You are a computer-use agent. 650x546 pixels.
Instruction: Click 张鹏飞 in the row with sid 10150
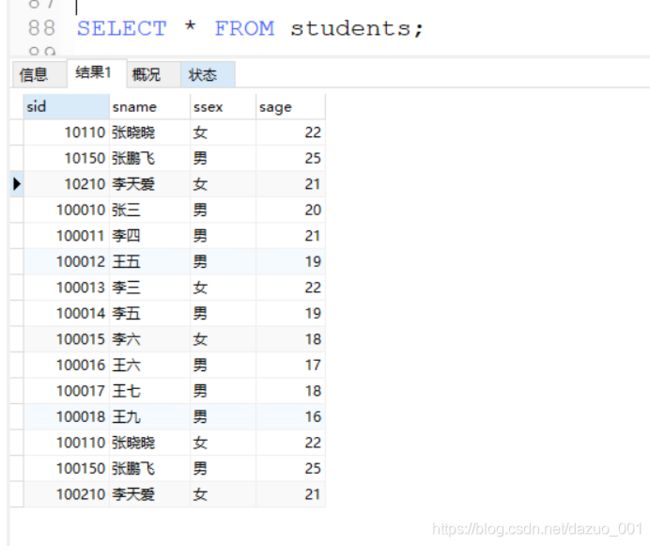tap(133, 158)
